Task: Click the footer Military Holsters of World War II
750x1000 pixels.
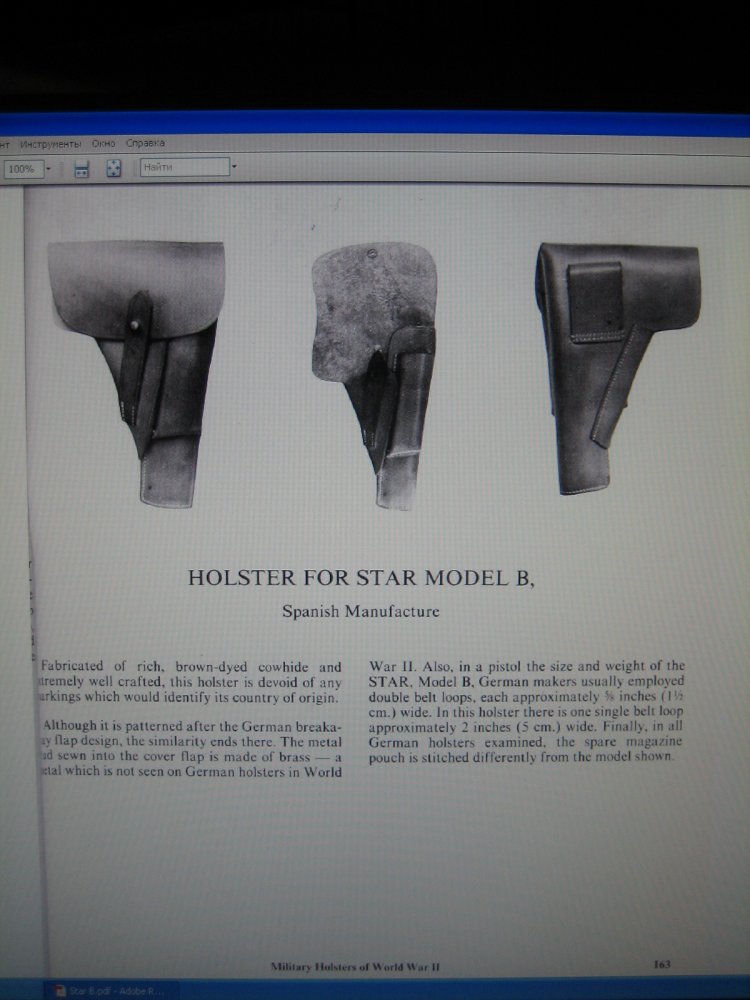Action: tap(355, 966)
